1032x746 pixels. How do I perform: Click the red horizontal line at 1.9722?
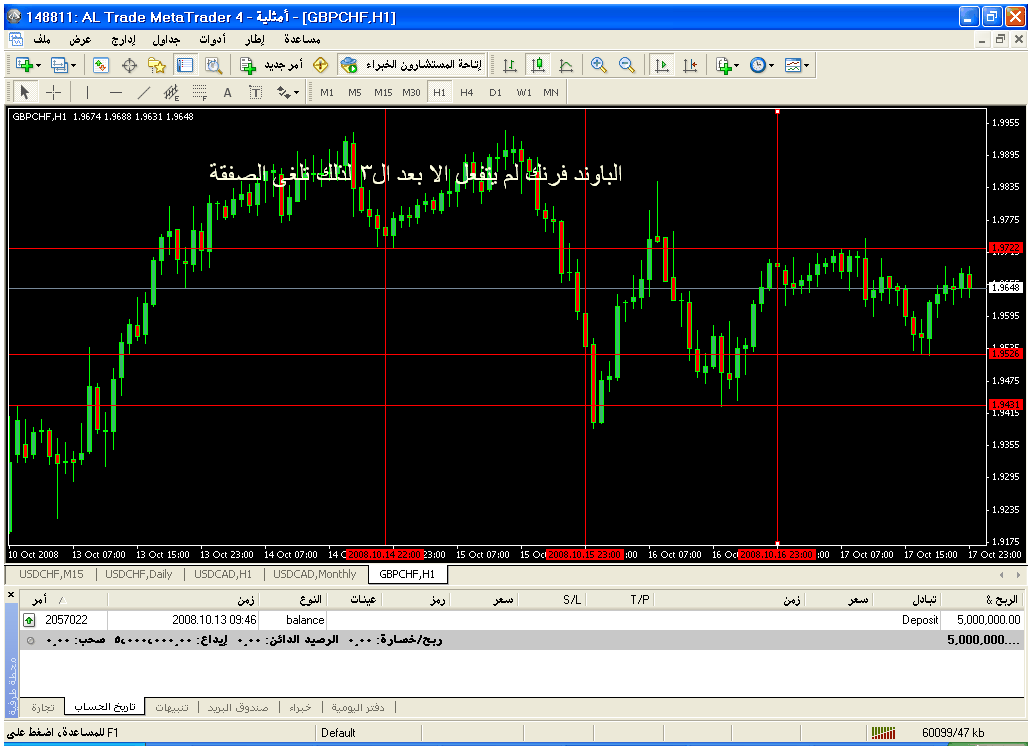coord(500,247)
